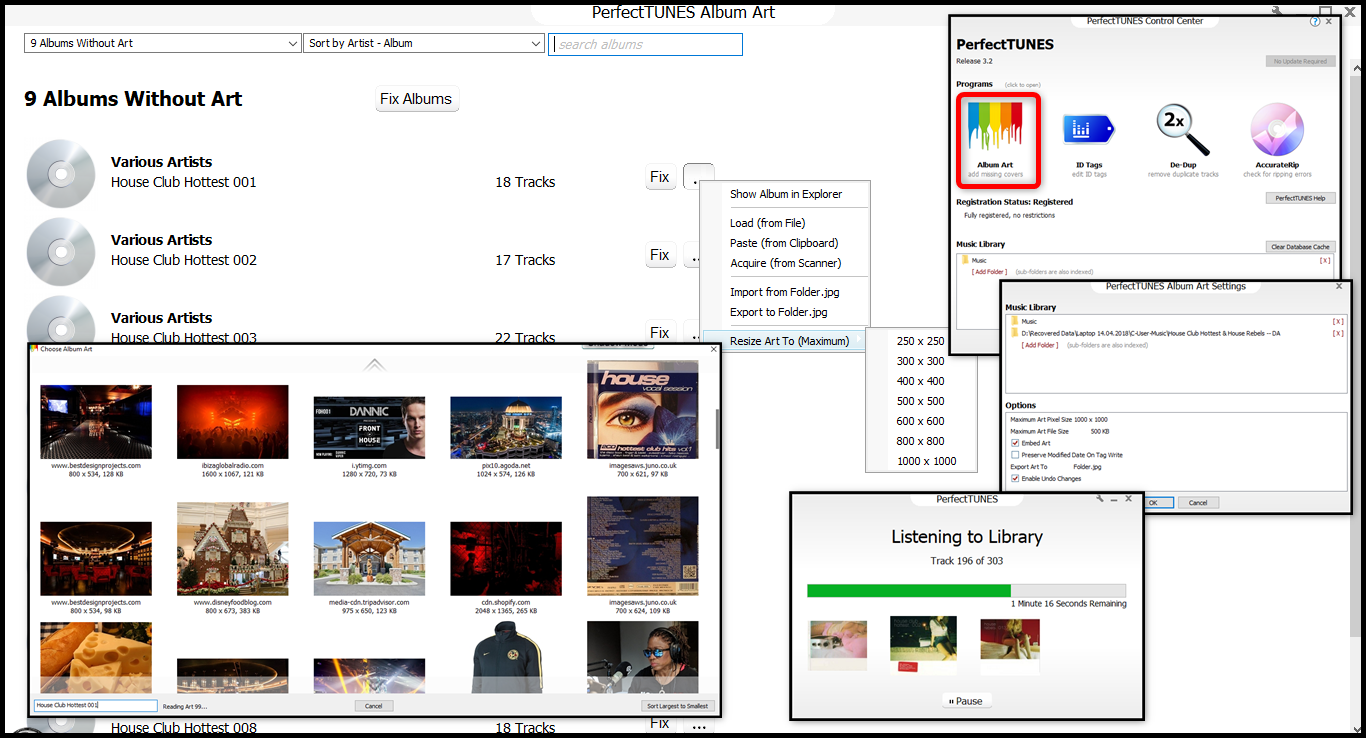Choose Export to Folder.jpg

pyautogui.click(x=779, y=312)
